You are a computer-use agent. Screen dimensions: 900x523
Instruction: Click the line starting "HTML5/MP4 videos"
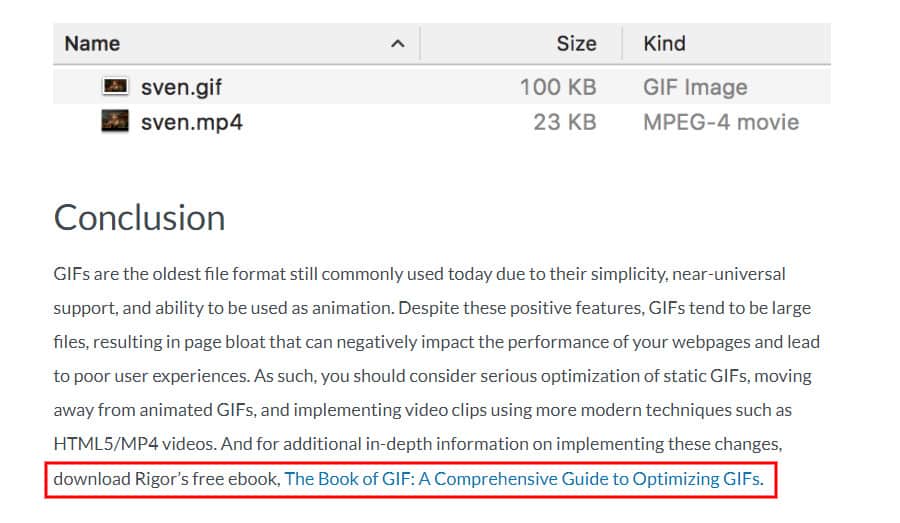(x=418, y=444)
